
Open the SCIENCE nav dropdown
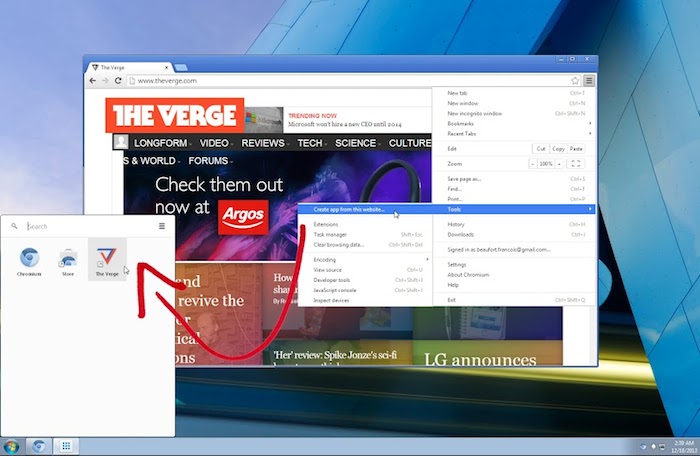click(x=358, y=143)
